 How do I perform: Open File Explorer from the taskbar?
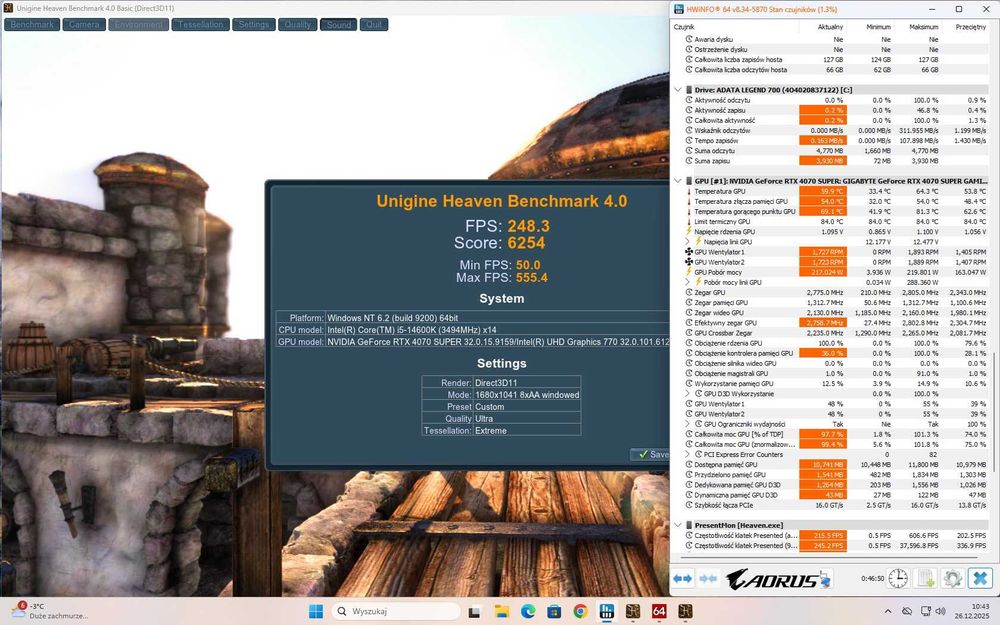click(x=501, y=612)
